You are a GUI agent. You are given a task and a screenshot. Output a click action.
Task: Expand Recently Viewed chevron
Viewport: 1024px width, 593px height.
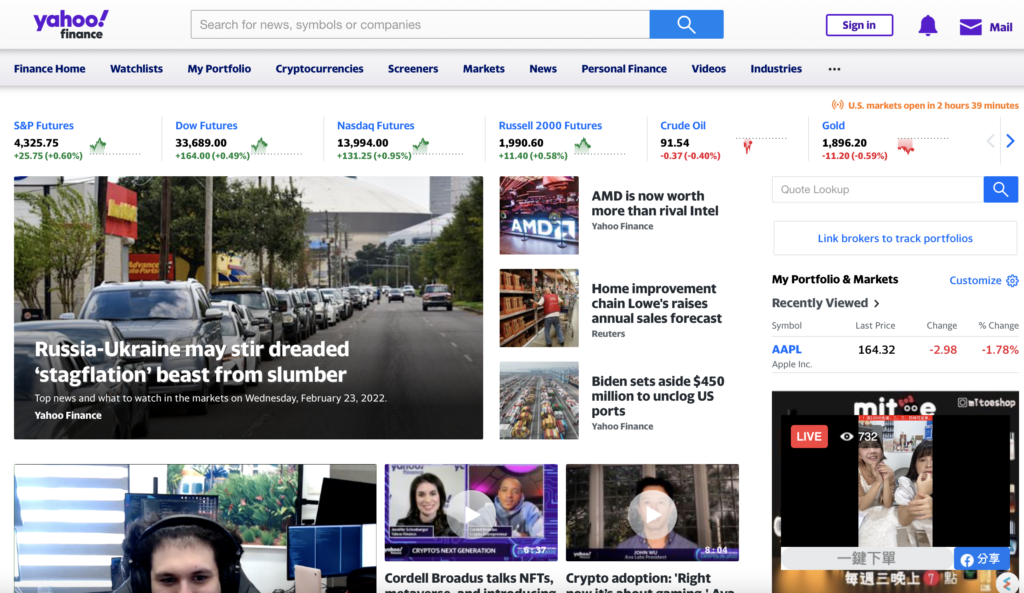(876, 304)
